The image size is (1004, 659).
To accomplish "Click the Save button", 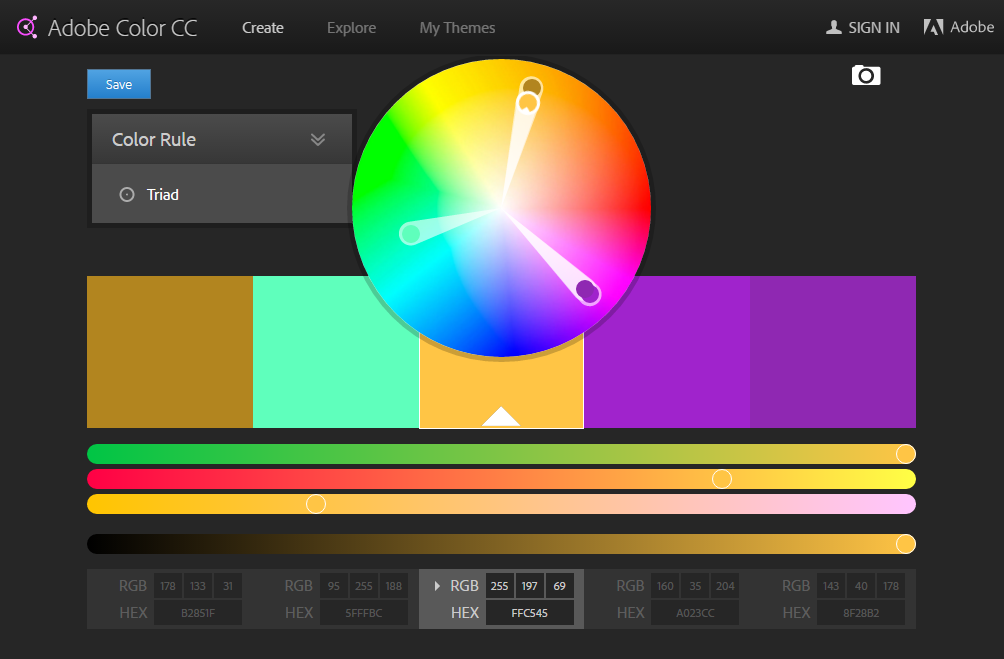I will 119,84.
